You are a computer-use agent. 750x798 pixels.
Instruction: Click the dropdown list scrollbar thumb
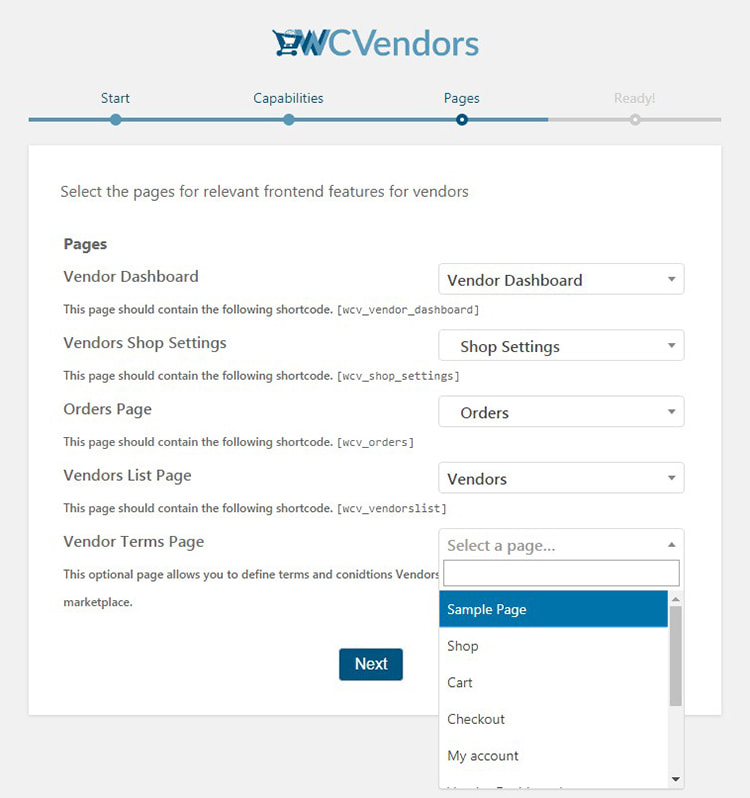point(676,656)
